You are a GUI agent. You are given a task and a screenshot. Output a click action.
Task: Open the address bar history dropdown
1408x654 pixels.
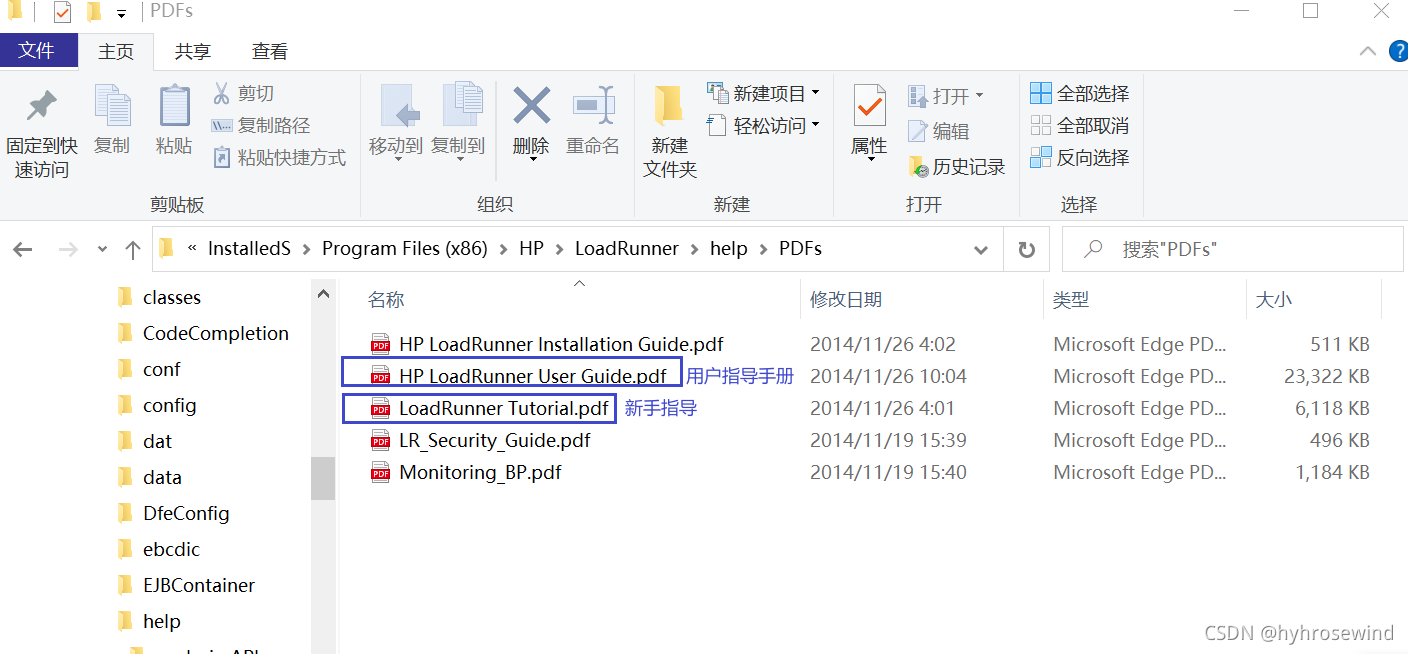[x=983, y=249]
